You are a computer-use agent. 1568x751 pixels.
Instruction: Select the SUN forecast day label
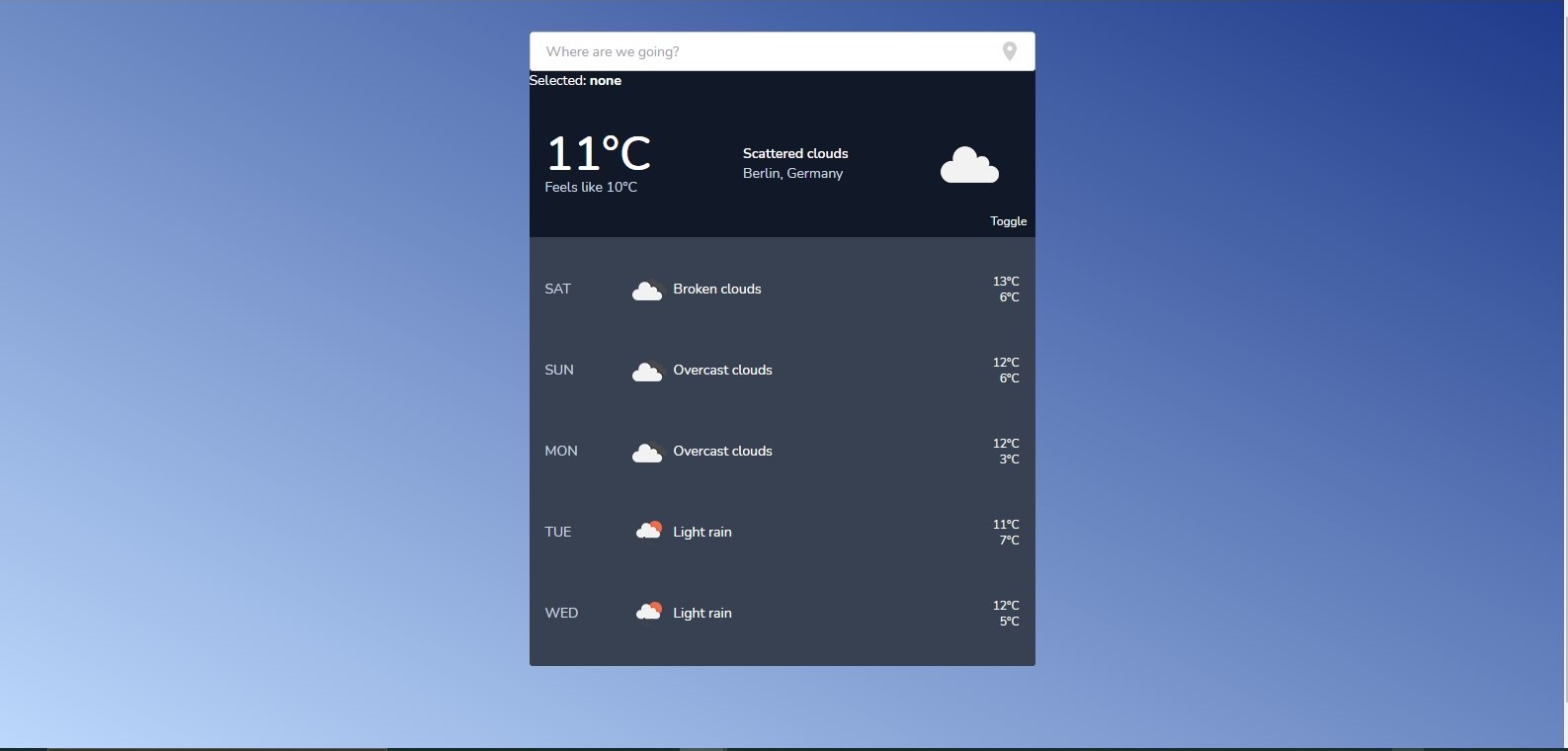coord(558,371)
